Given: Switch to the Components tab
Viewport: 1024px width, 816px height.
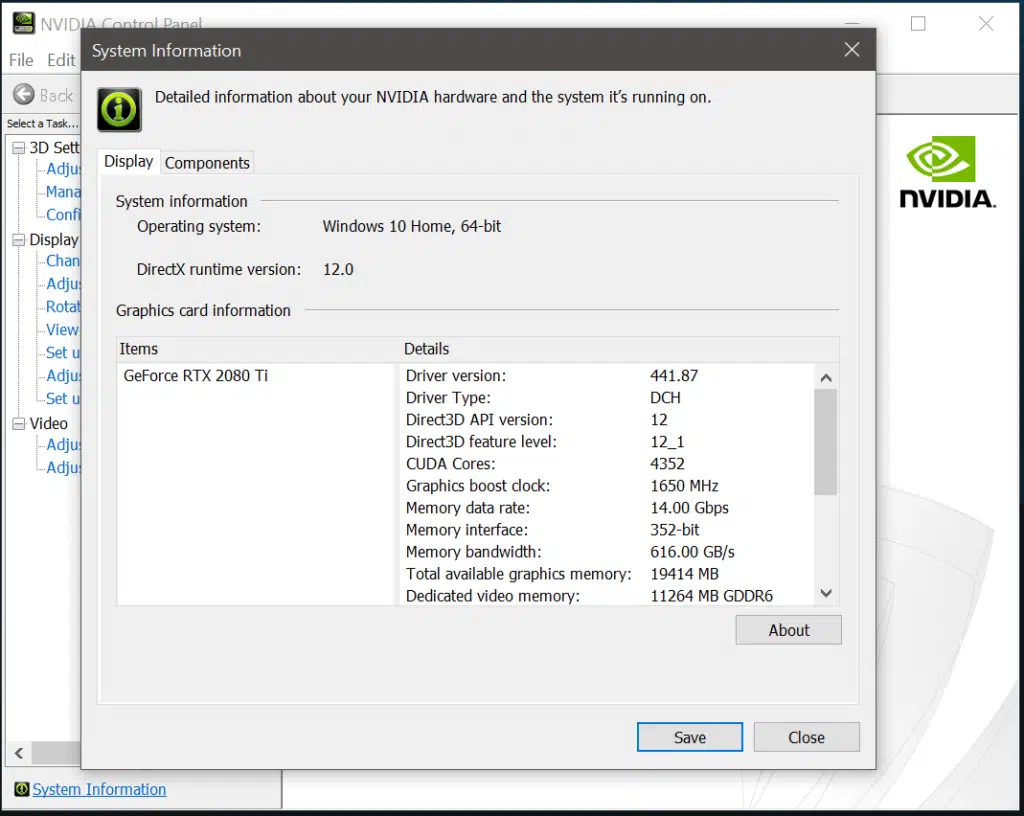Looking at the screenshot, I should (x=207, y=162).
